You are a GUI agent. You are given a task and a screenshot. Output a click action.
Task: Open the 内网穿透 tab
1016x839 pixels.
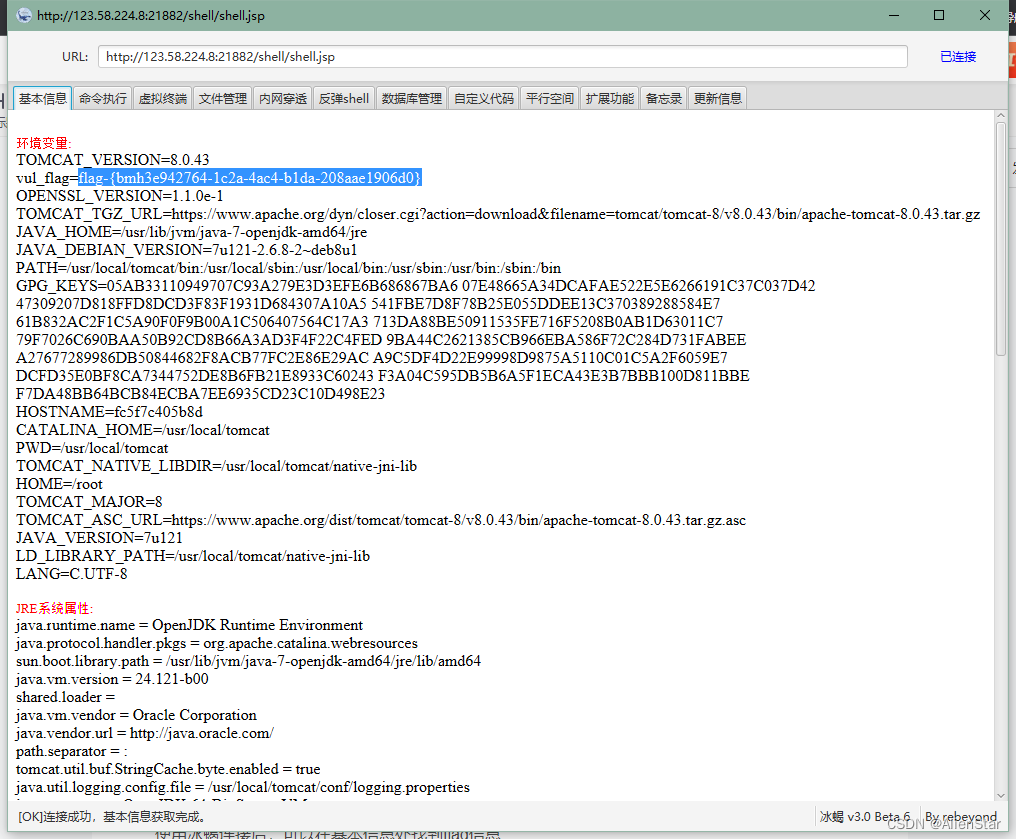[283, 98]
